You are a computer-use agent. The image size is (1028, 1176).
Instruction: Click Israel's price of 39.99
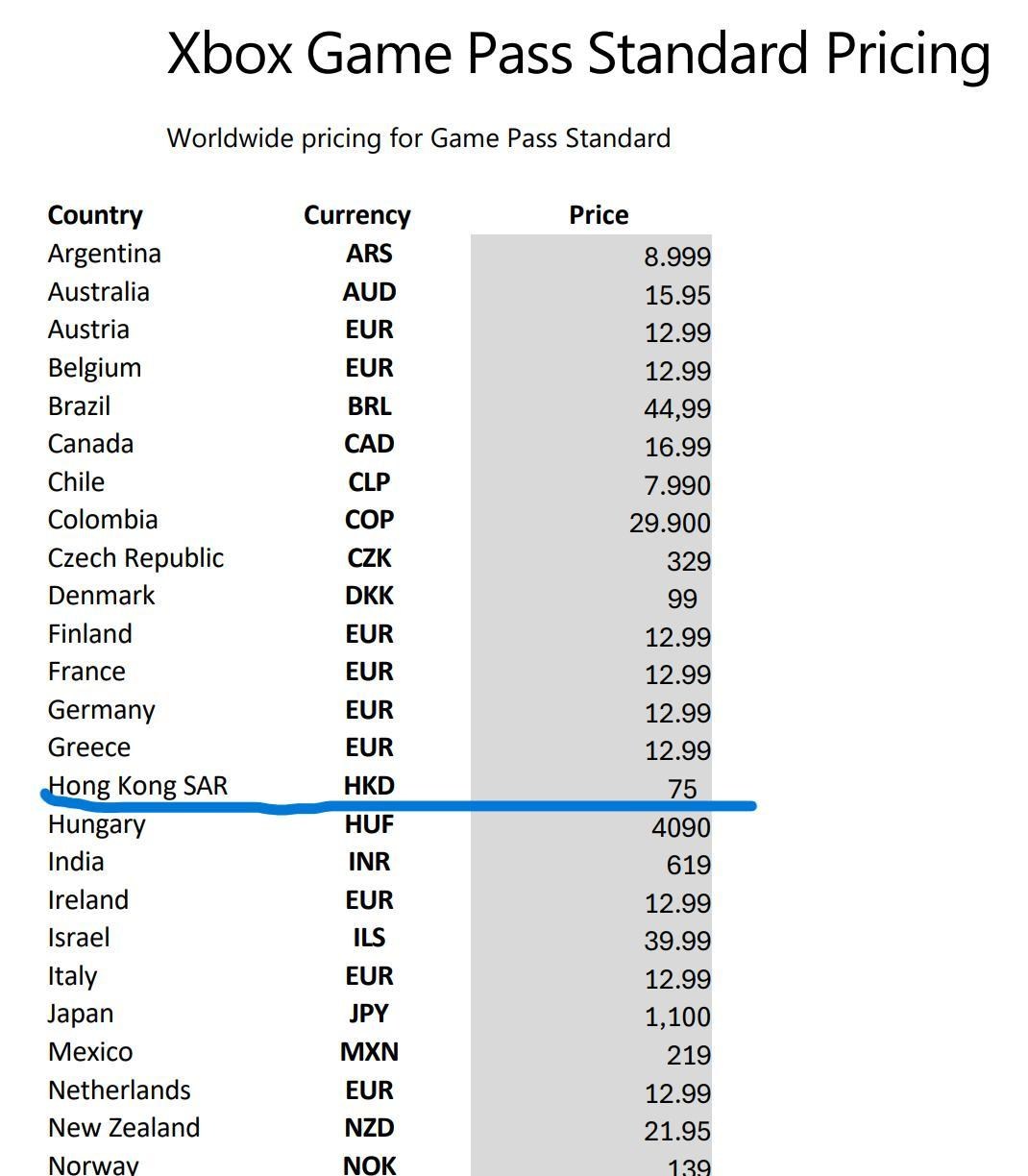676,942
